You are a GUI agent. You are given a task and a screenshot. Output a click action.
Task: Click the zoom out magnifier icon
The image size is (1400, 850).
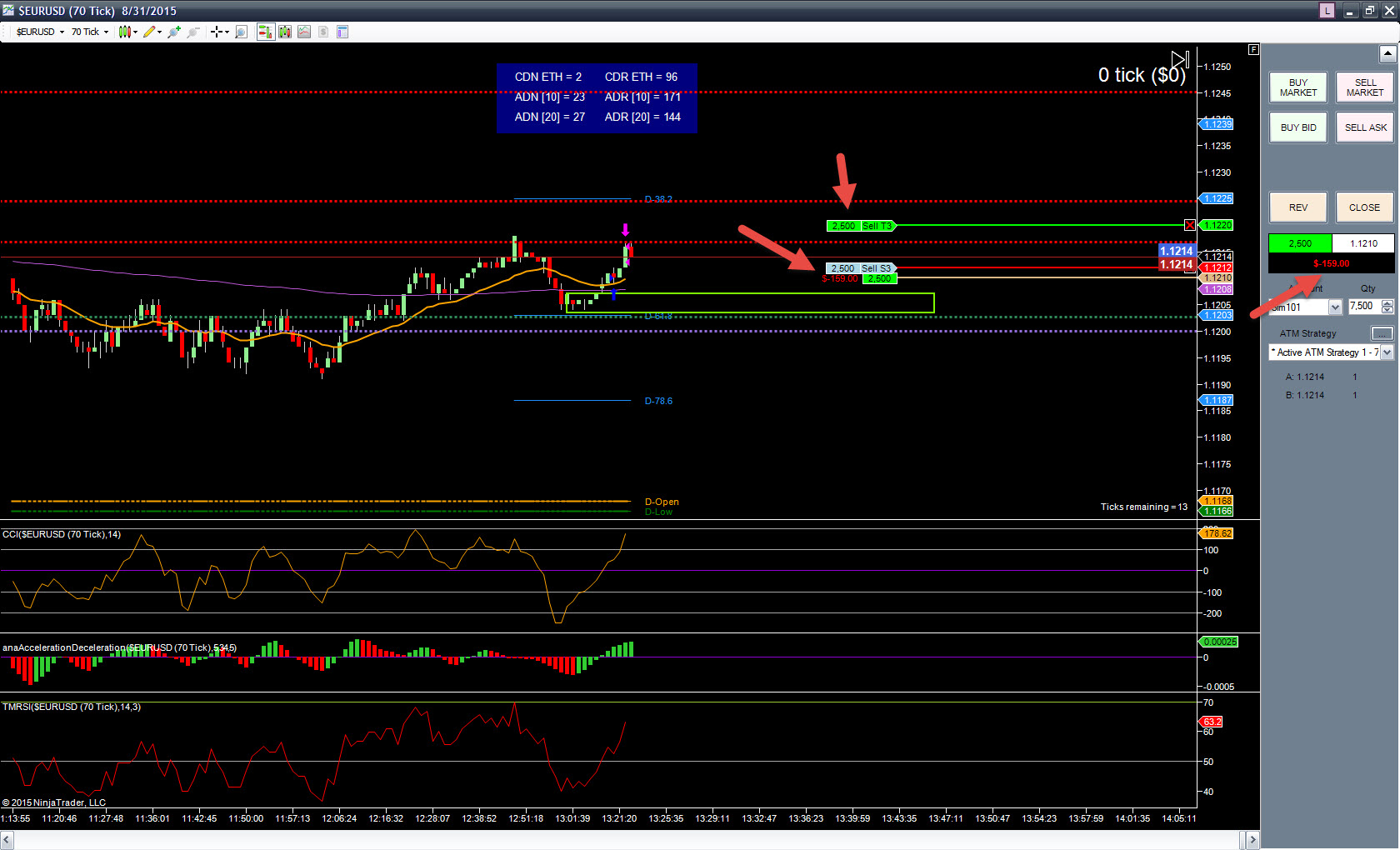click(193, 32)
